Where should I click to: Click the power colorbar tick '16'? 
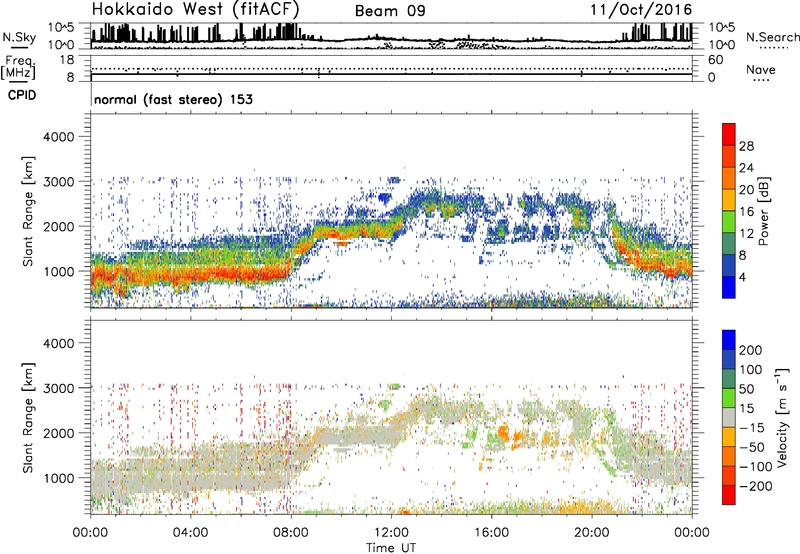[x=746, y=212]
